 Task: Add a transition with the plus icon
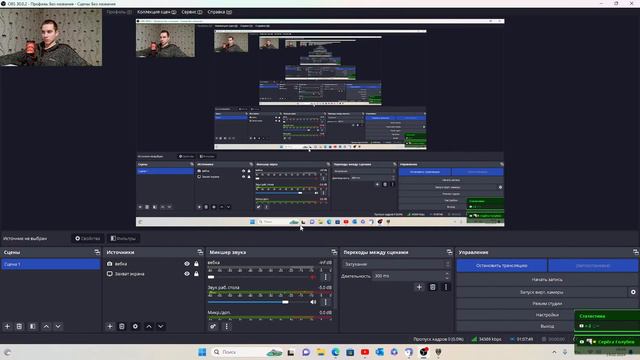pyautogui.click(x=419, y=287)
